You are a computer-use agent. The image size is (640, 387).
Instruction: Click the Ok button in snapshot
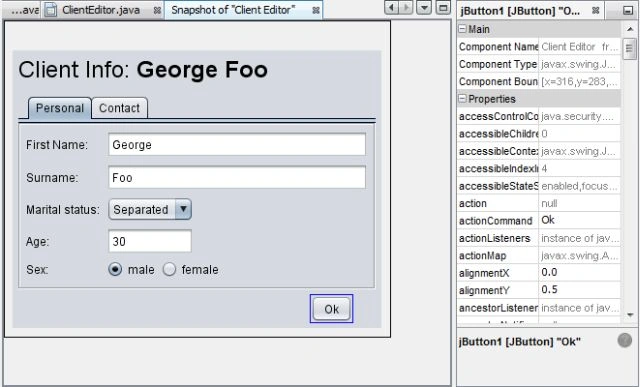331,309
